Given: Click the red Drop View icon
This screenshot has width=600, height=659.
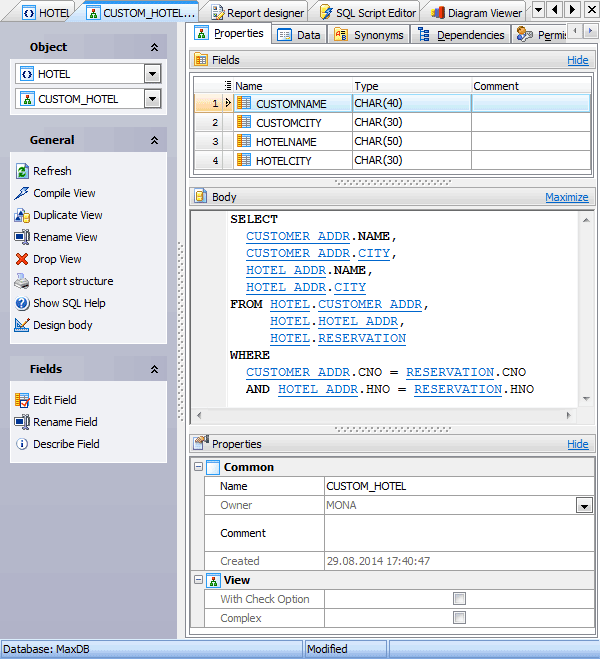Looking at the screenshot, I should click(22, 259).
